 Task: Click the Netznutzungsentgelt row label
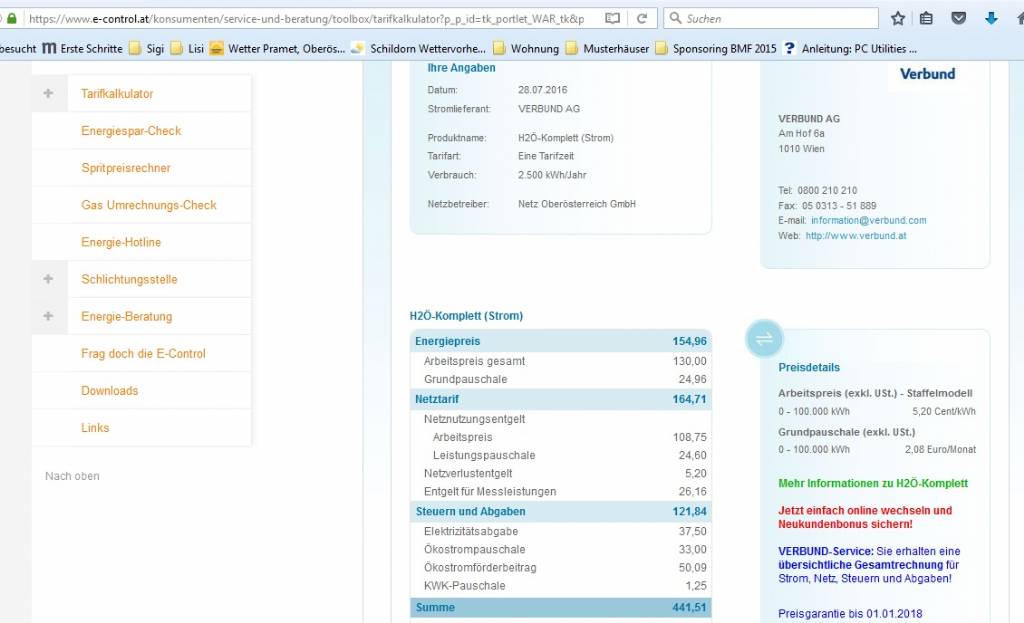pyautogui.click(x=474, y=419)
